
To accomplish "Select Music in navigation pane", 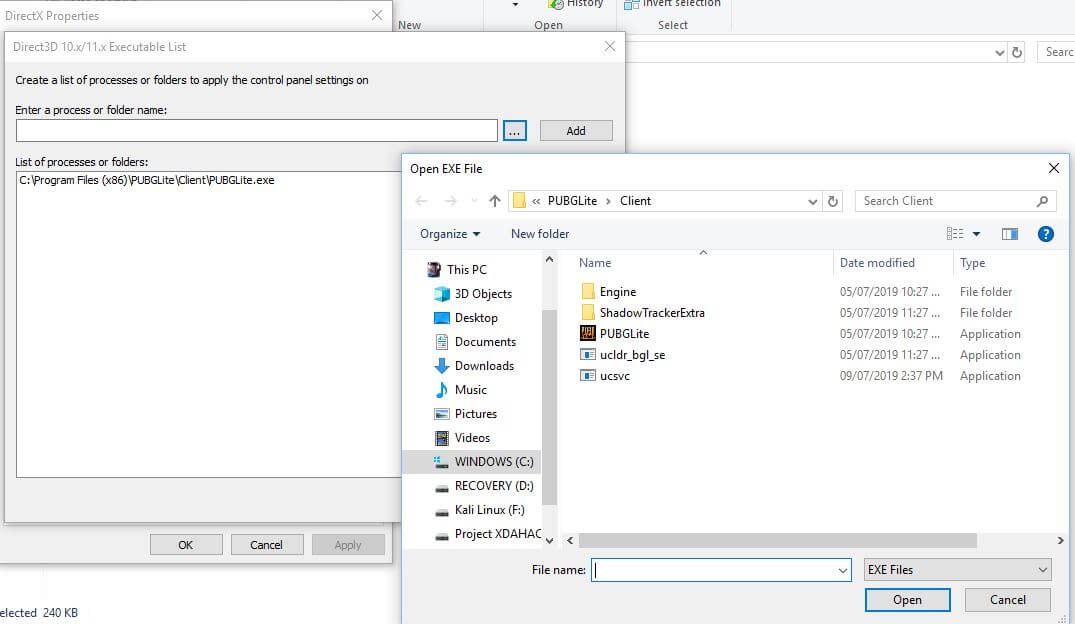I will (x=470, y=389).
